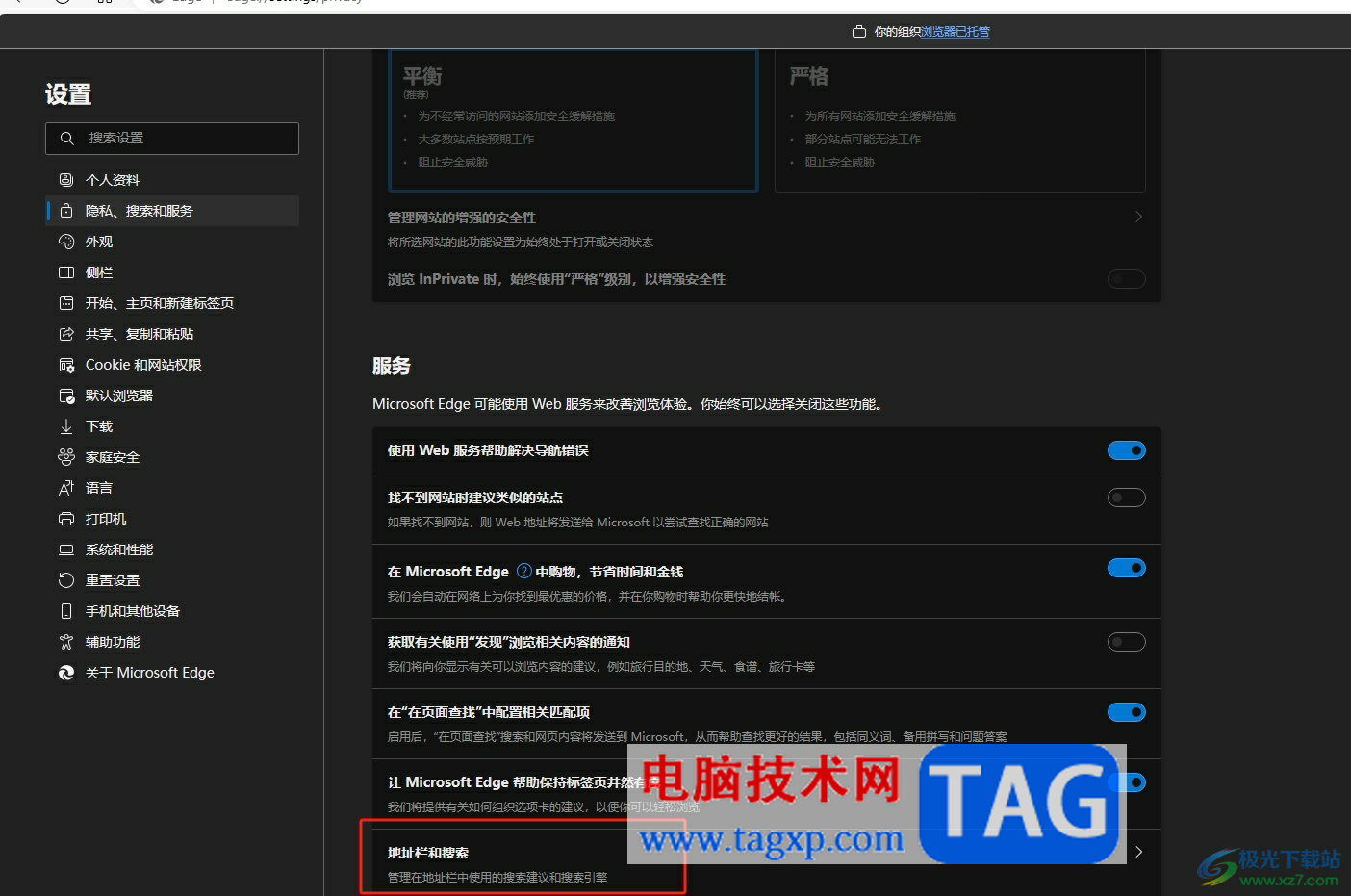1351x896 pixels.
Task: Click the Edge logo beside 关于 Microsoft Edge
Action: click(x=66, y=673)
